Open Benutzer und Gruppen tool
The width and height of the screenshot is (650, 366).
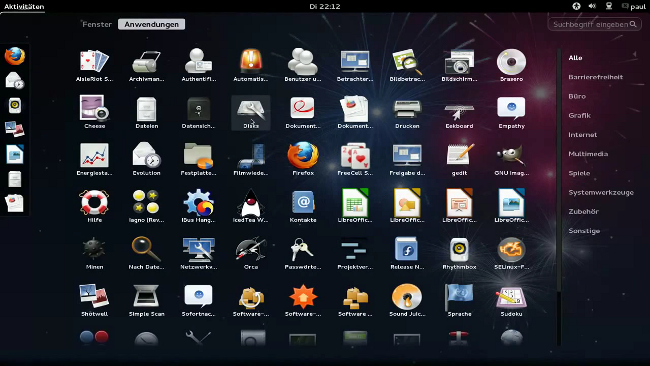[303, 65]
